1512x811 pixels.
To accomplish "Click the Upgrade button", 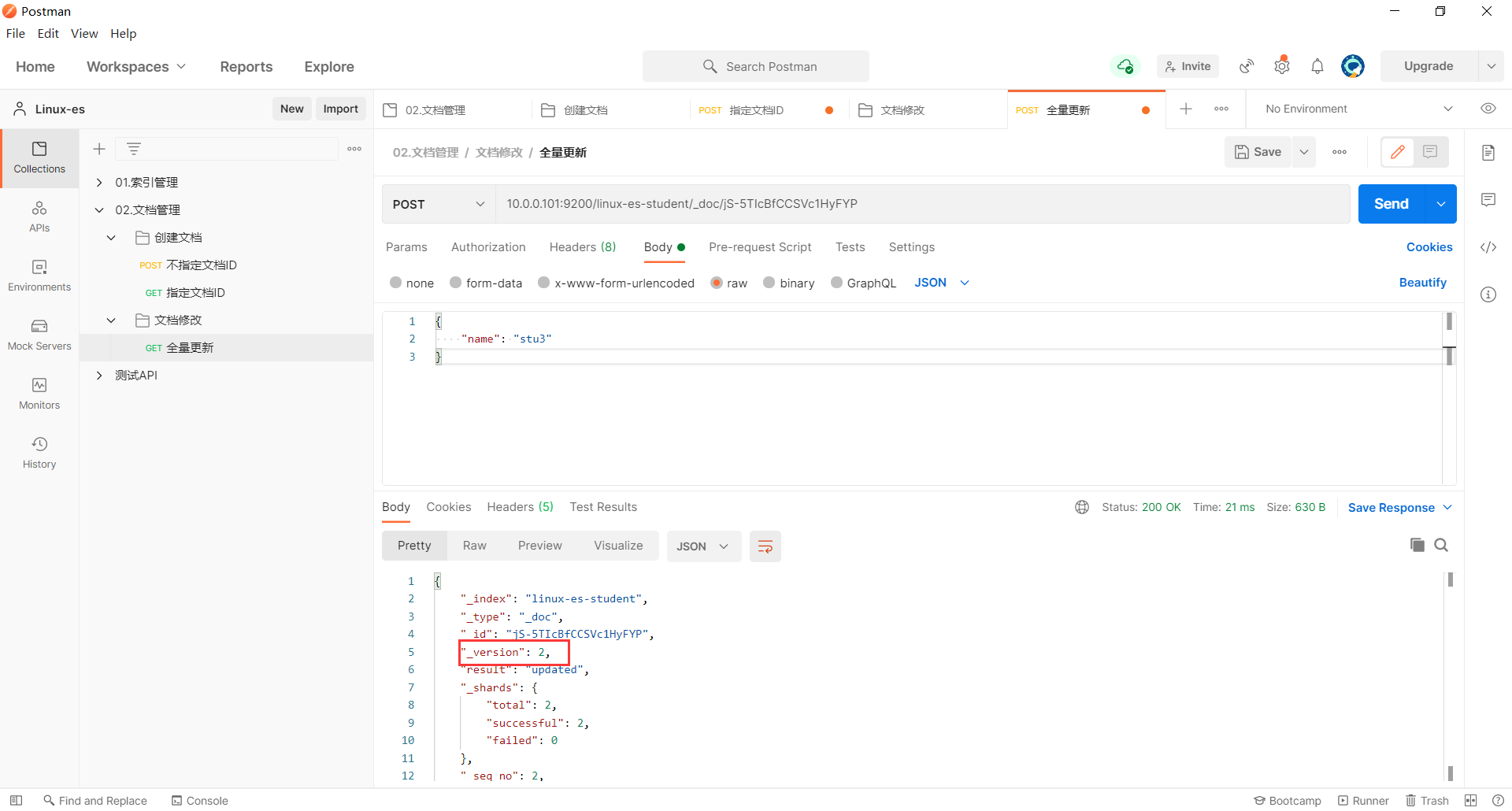I will click(1429, 66).
